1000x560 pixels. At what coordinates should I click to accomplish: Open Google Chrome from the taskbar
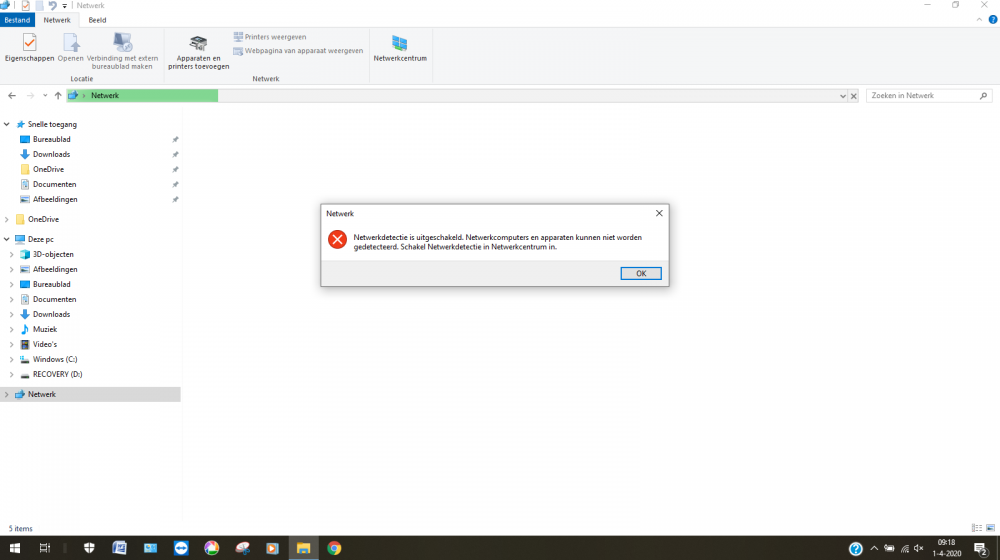(334, 548)
